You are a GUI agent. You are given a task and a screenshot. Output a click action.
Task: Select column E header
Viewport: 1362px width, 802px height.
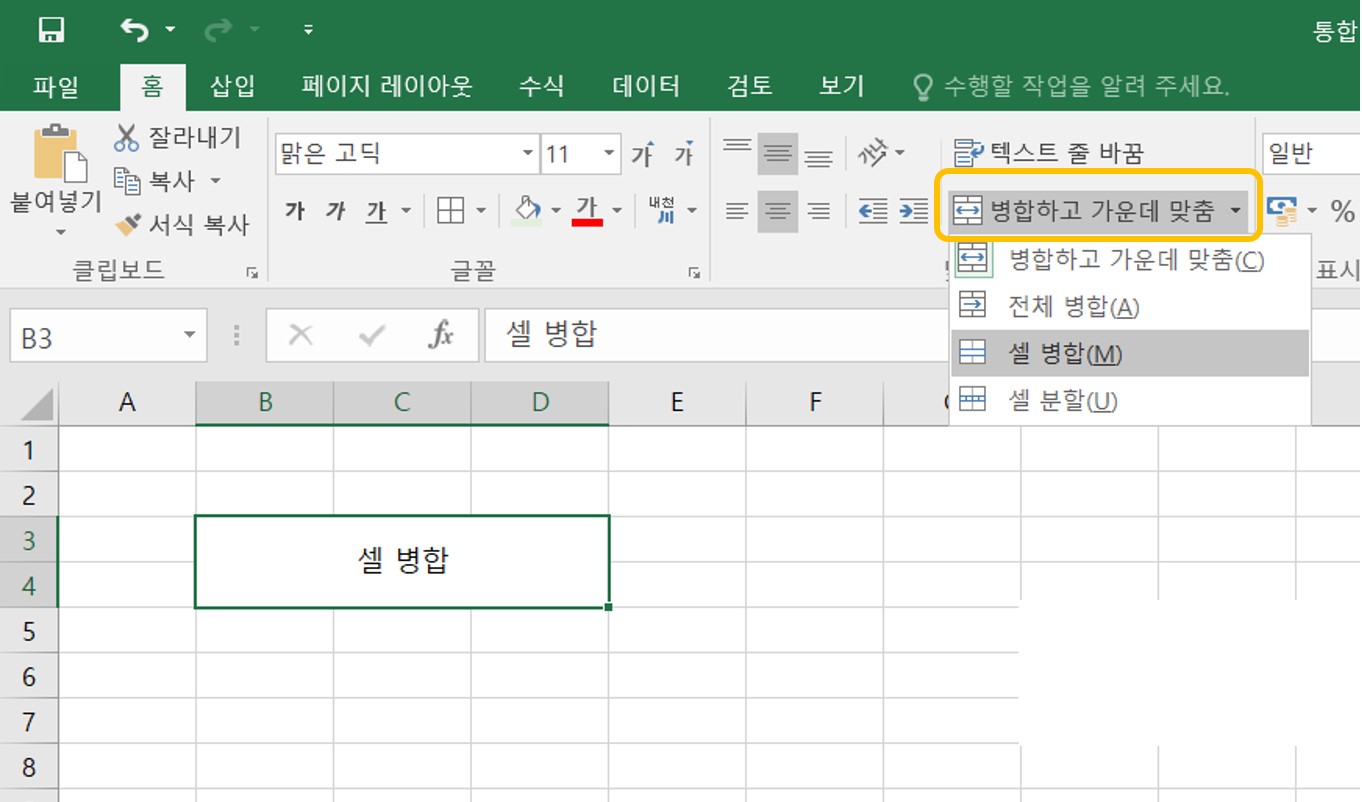click(677, 402)
